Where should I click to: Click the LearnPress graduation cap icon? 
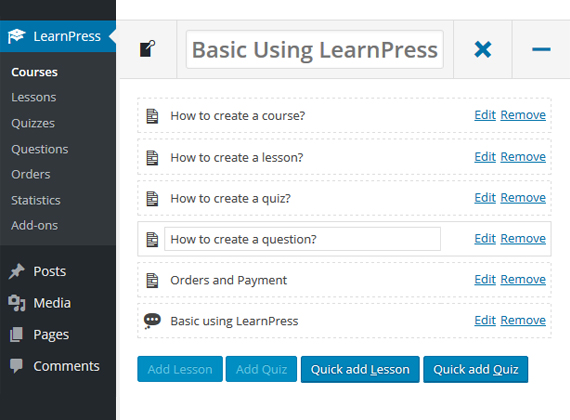tap(16, 36)
